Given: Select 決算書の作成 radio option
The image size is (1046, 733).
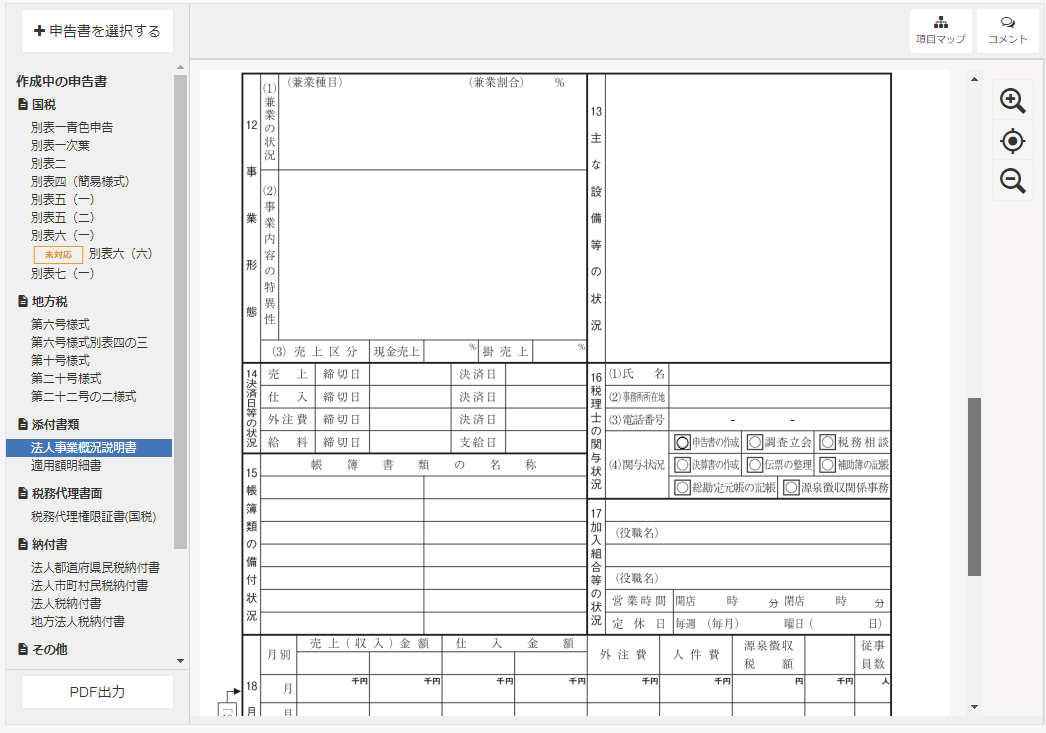Looking at the screenshot, I should 682,465.
